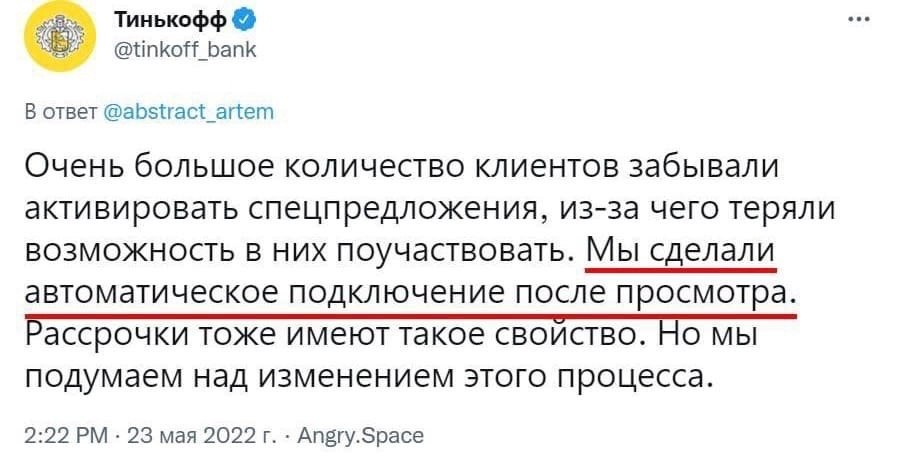Click underlined text "автоматическое подключение после просмотра"
This screenshot has width=897, height=464.
[408, 293]
